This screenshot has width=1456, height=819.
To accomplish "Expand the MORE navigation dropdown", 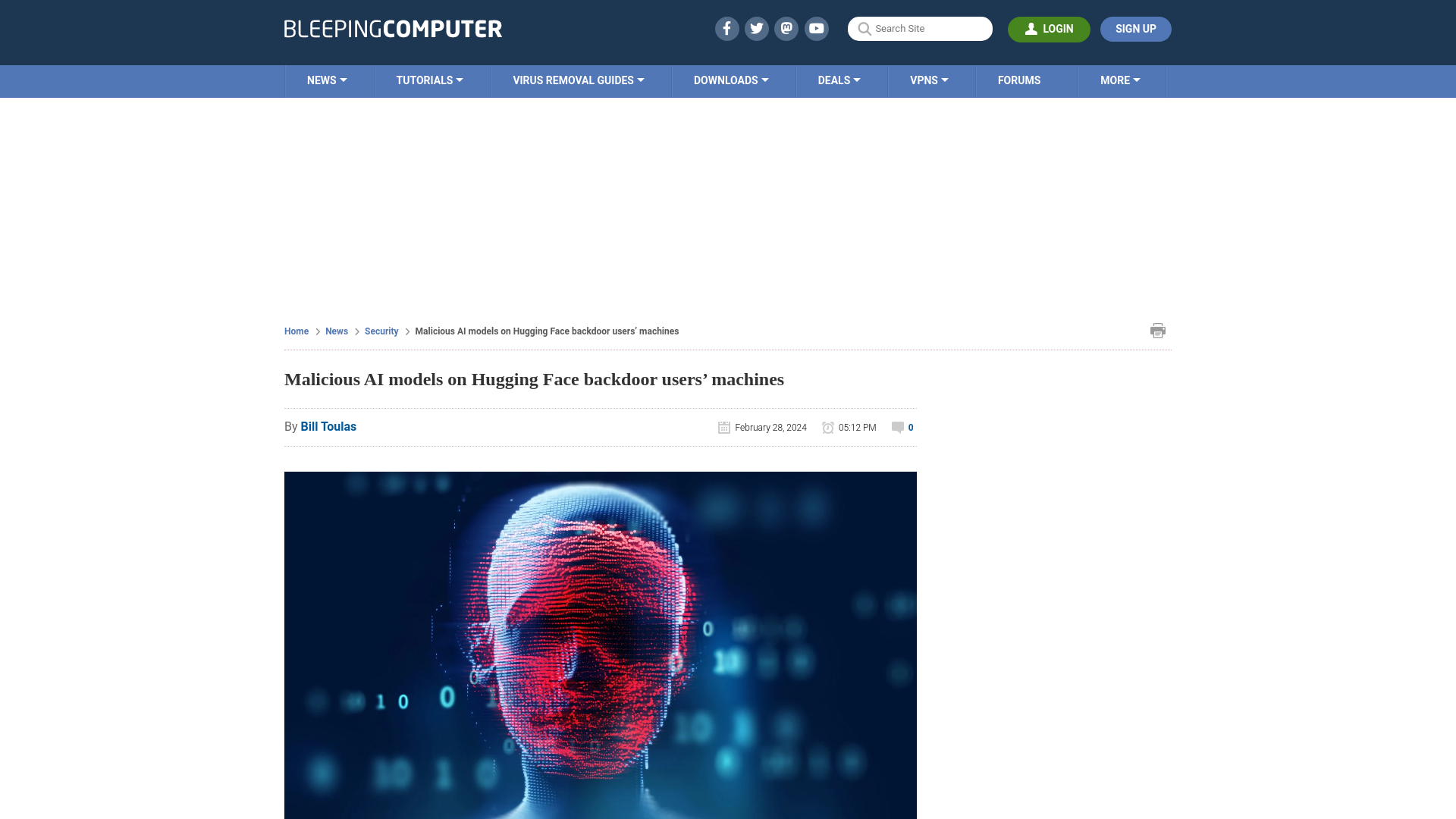I will pos(1120,80).
